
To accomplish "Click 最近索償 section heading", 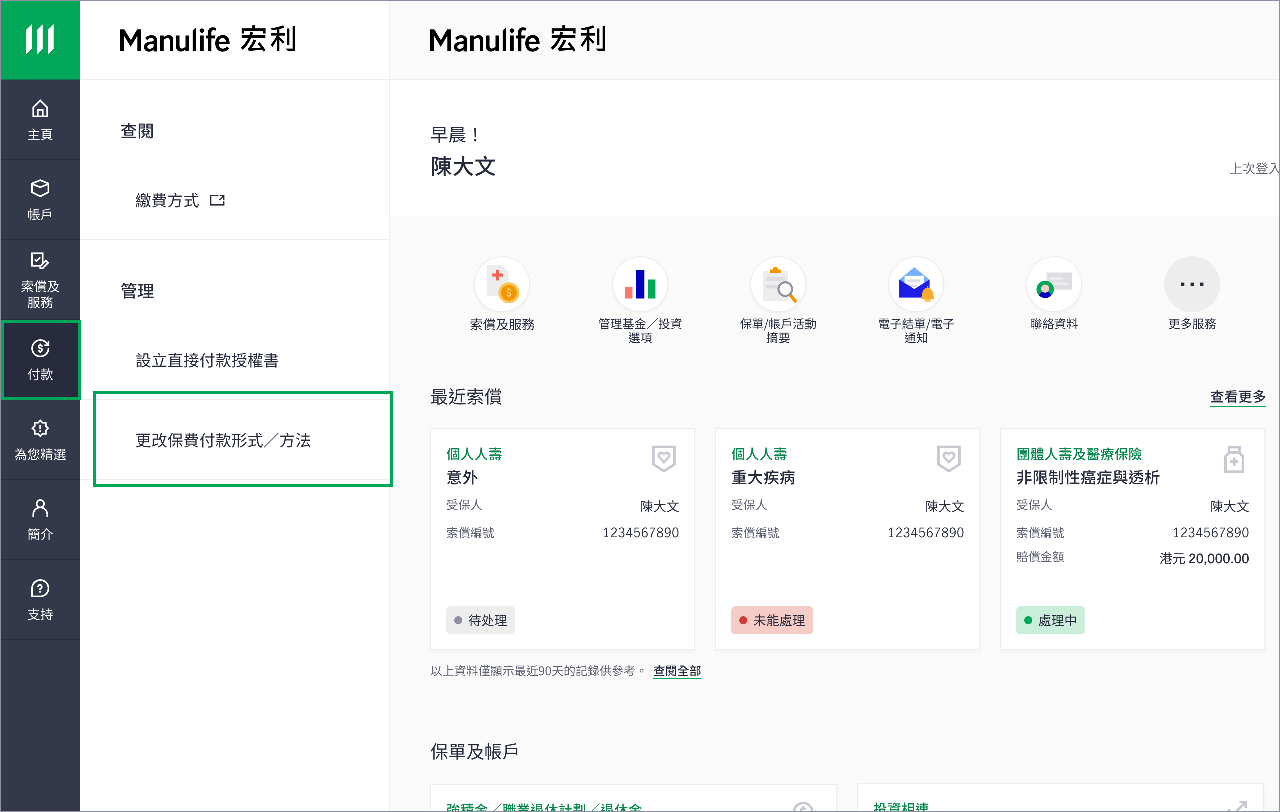I will (466, 397).
